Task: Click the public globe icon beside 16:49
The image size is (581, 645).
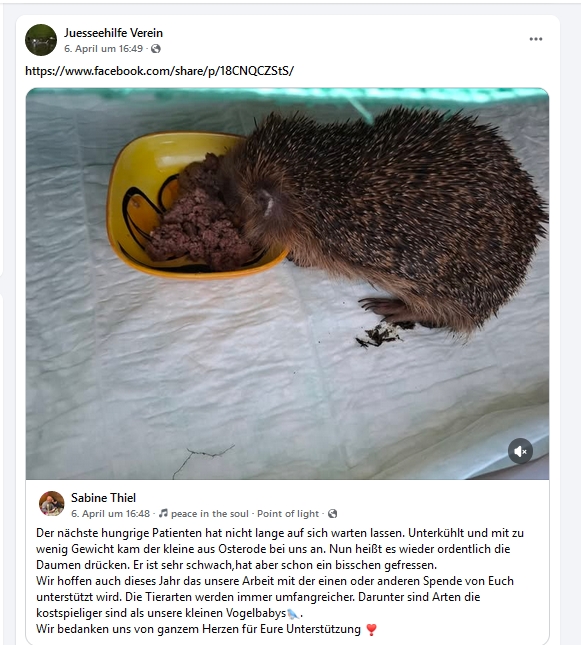Action: coord(156,49)
